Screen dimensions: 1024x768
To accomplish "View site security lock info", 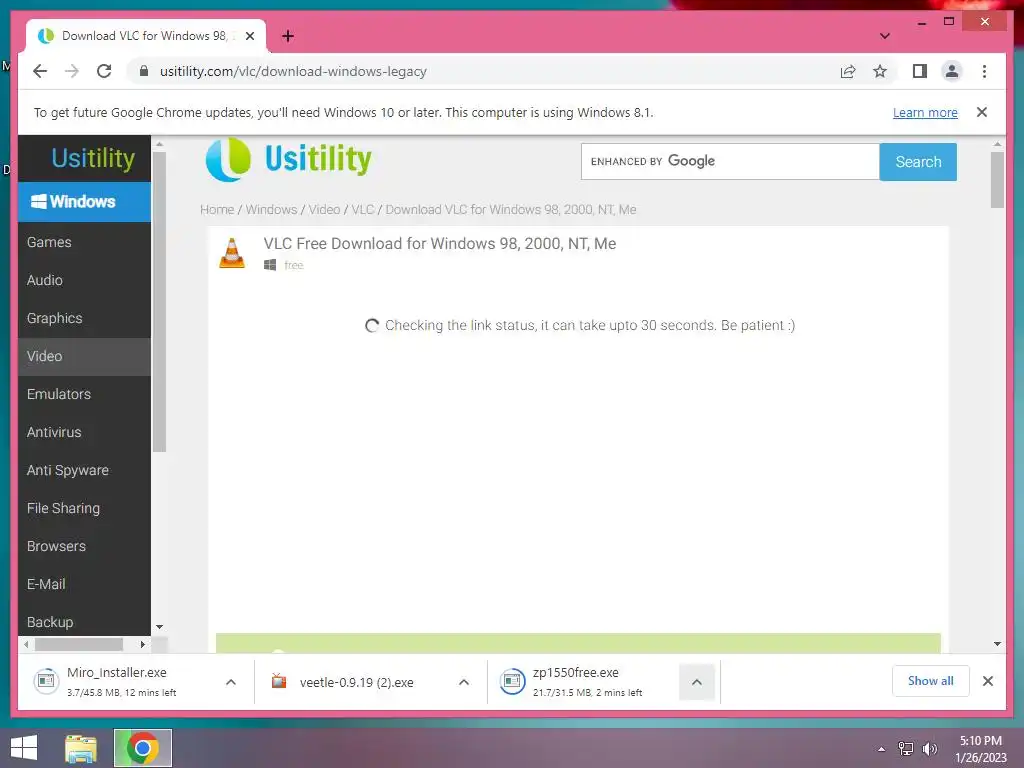I will pyautogui.click(x=144, y=71).
